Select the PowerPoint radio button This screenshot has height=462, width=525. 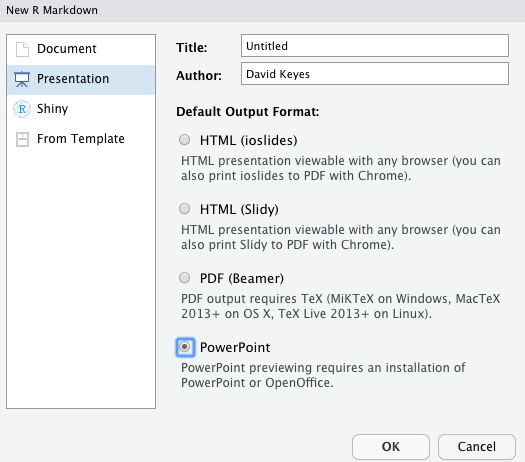click(x=185, y=347)
